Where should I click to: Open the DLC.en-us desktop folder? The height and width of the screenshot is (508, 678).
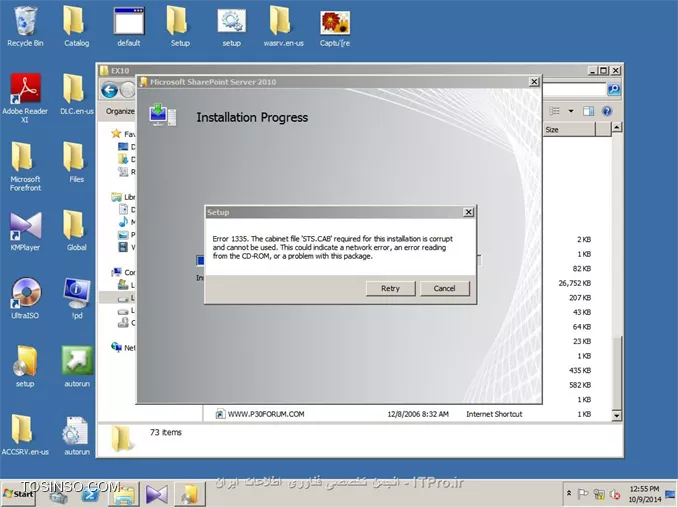76,94
